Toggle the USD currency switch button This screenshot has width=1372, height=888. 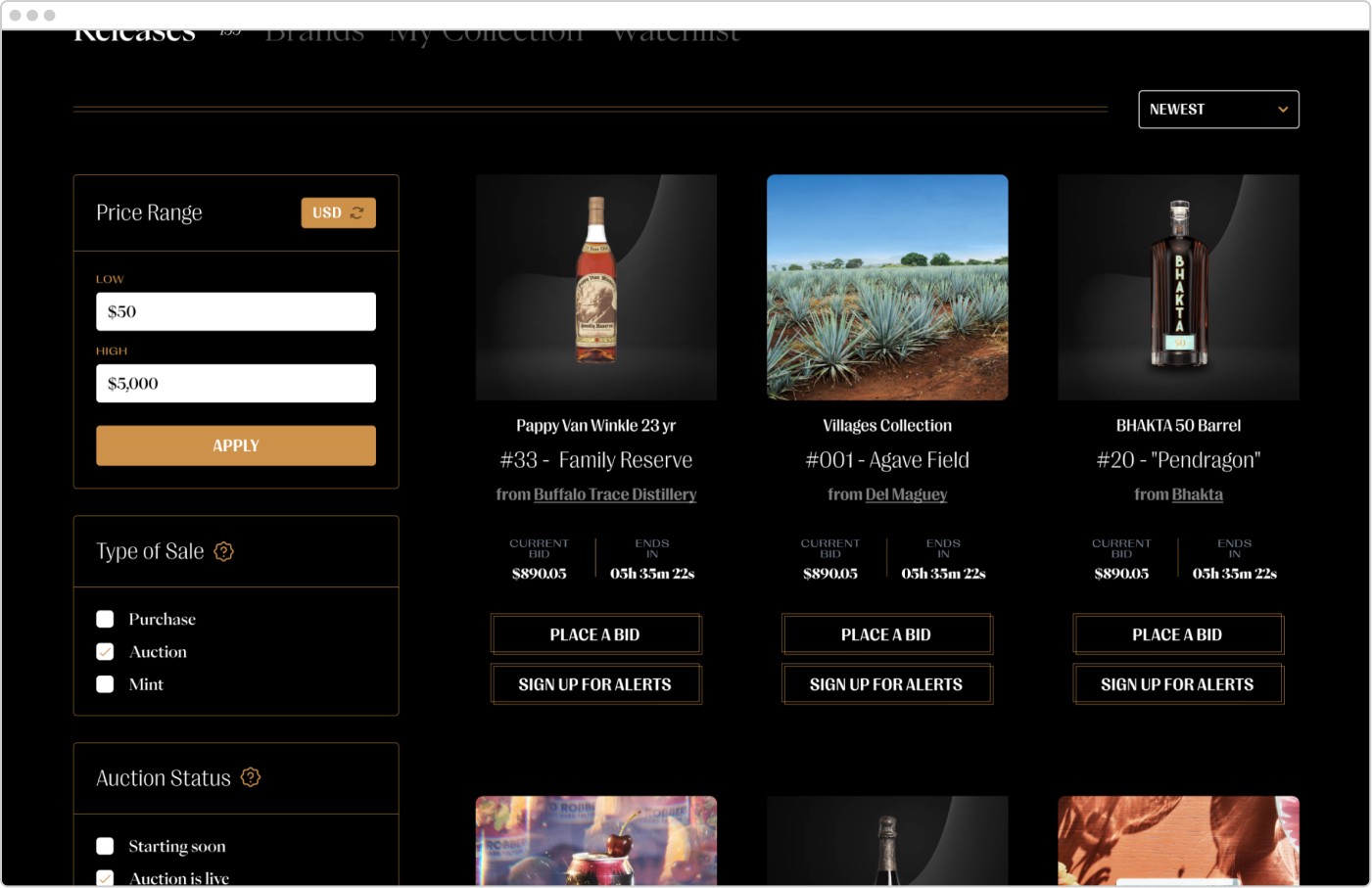(338, 212)
